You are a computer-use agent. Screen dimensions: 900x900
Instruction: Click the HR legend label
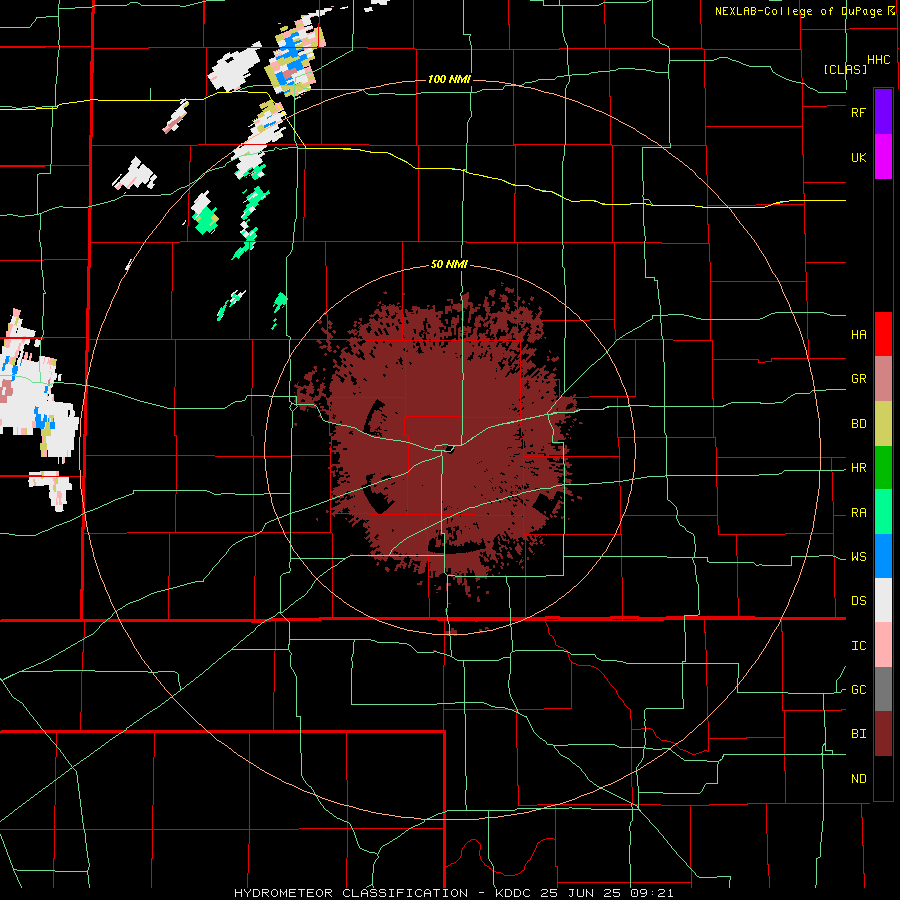pyautogui.click(x=858, y=468)
